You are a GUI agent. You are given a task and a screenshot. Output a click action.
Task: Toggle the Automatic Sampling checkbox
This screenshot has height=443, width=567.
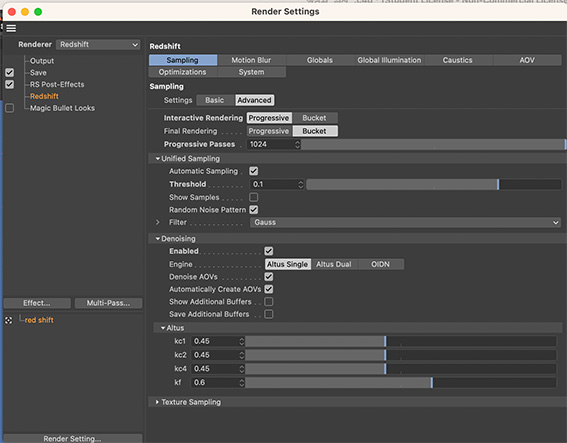pyautogui.click(x=253, y=171)
